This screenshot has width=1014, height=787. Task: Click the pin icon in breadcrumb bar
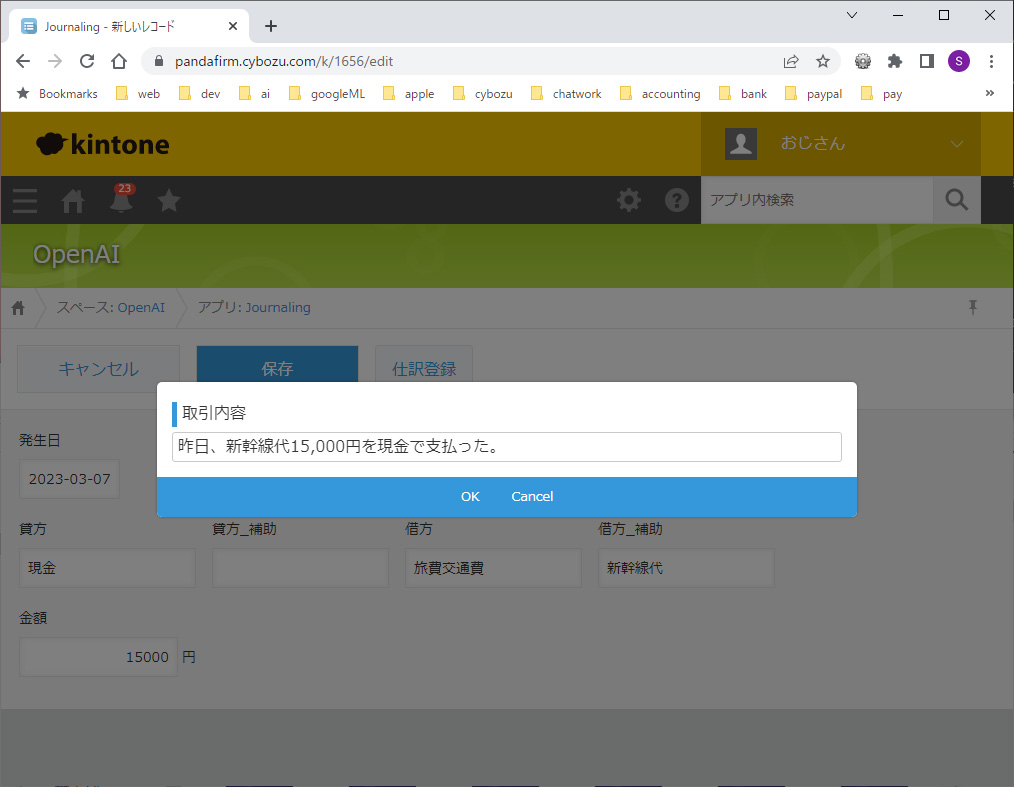point(972,307)
